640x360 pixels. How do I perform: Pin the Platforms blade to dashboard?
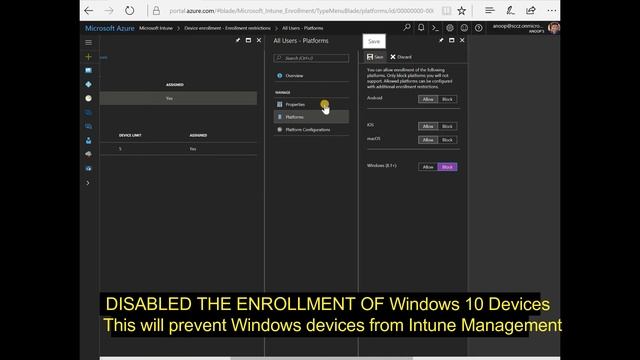[x=441, y=40]
